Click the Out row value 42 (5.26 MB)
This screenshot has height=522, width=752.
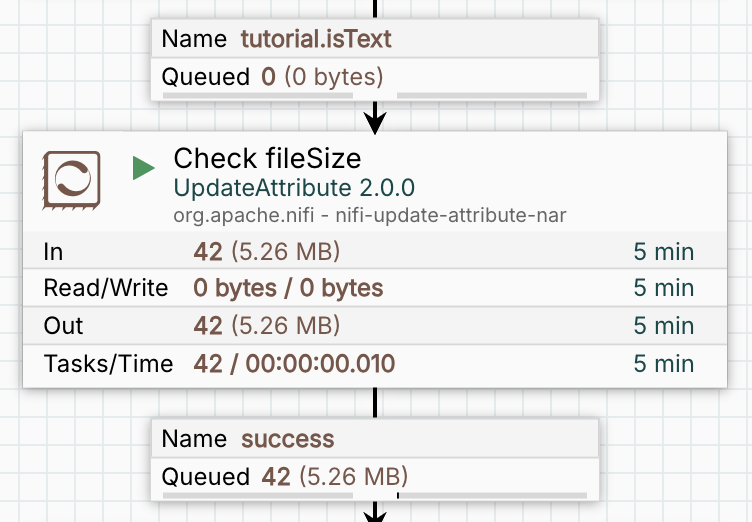(x=266, y=326)
